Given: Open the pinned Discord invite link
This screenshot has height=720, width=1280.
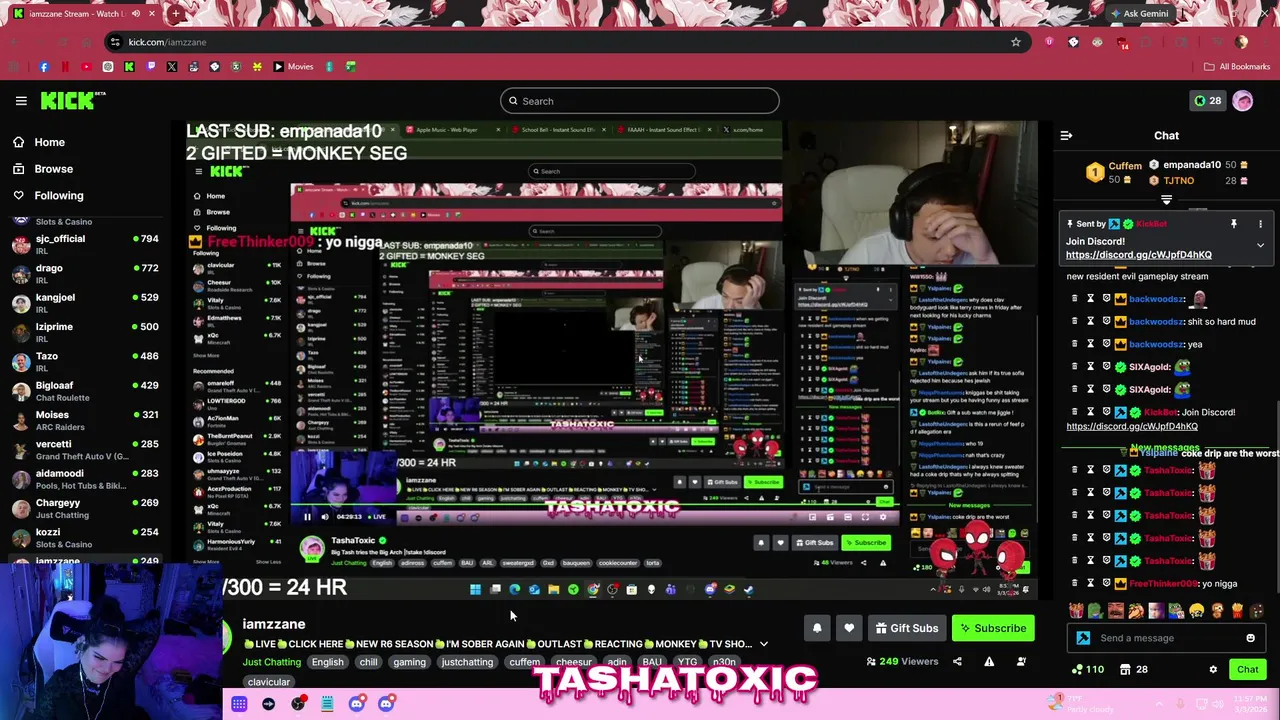Looking at the screenshot, I should pos(1138,255).
